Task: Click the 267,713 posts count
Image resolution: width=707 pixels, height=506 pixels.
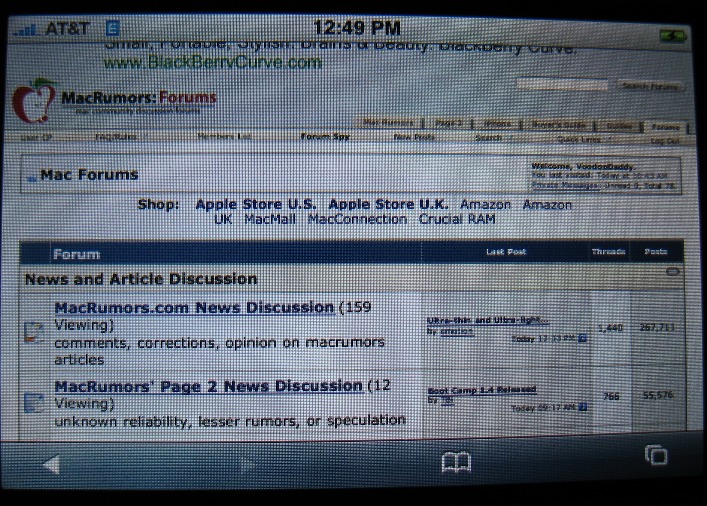Action: 657,327
